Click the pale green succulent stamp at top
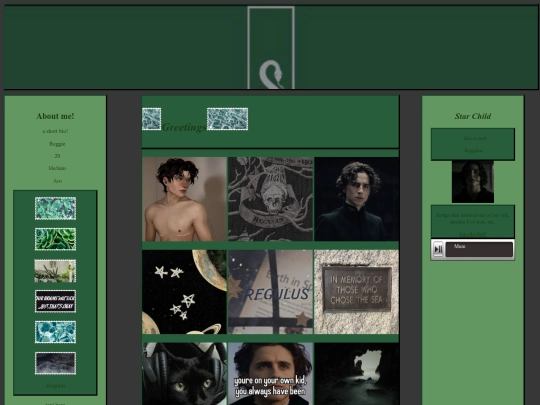 [55, 208]
